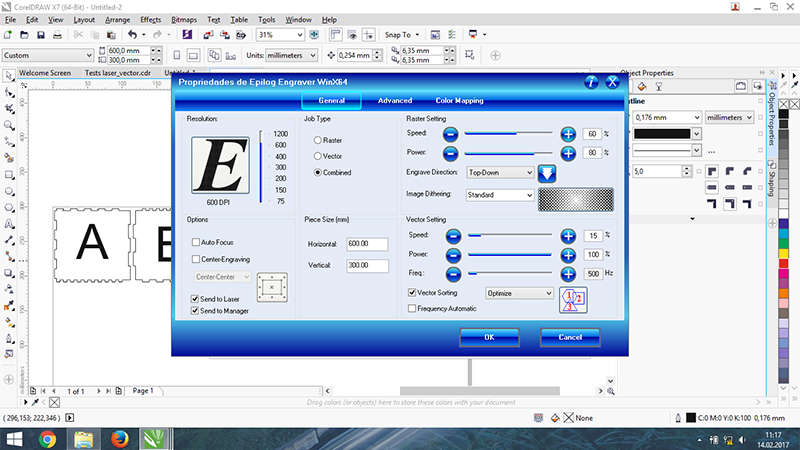Click the Horizontal piece size field
The image size is (800, 450).
(x=367, y=244)
